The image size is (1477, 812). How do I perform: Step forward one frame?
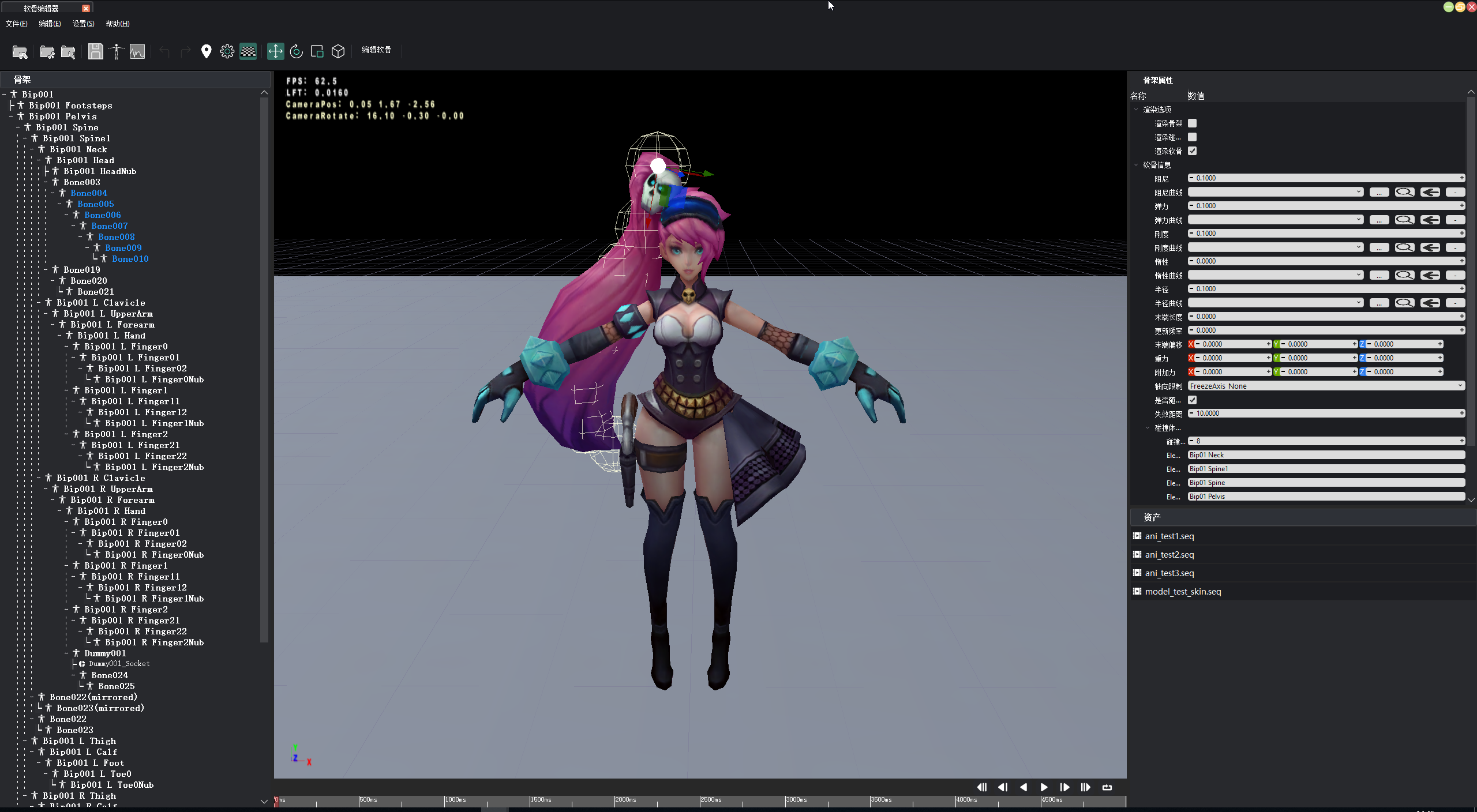click(1065, 787)
